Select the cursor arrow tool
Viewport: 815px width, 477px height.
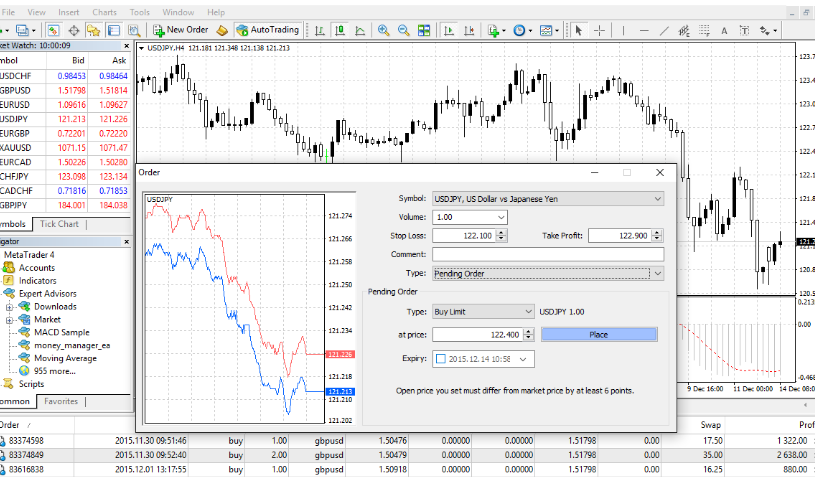click(x=578, y=30)
